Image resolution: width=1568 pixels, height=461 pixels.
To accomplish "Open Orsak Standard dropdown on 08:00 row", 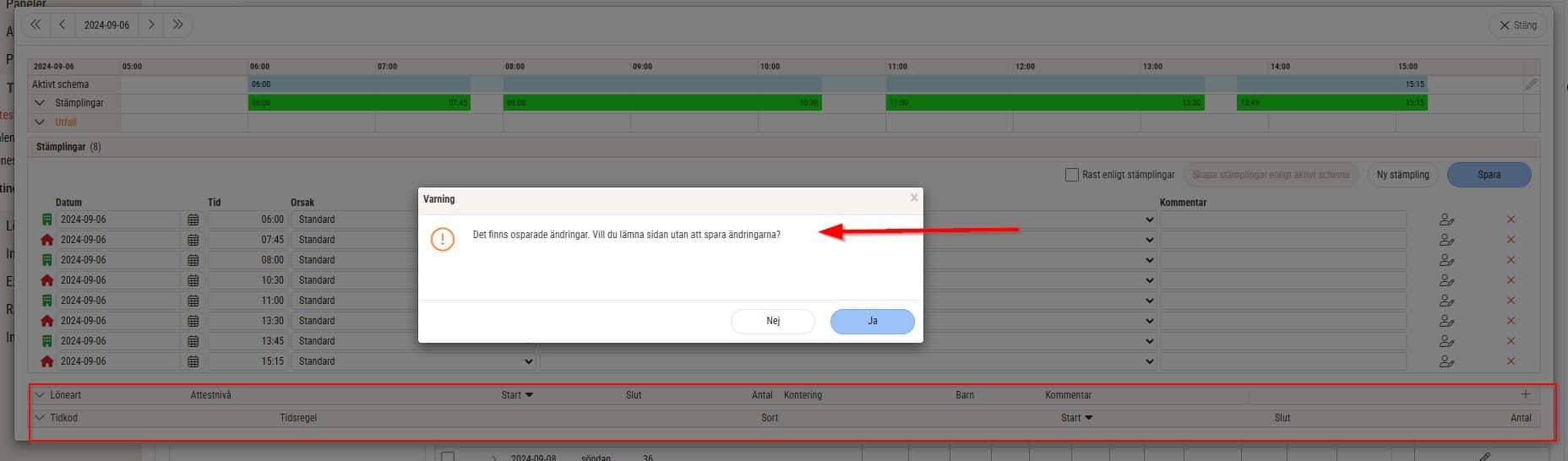I will [355, 260].
